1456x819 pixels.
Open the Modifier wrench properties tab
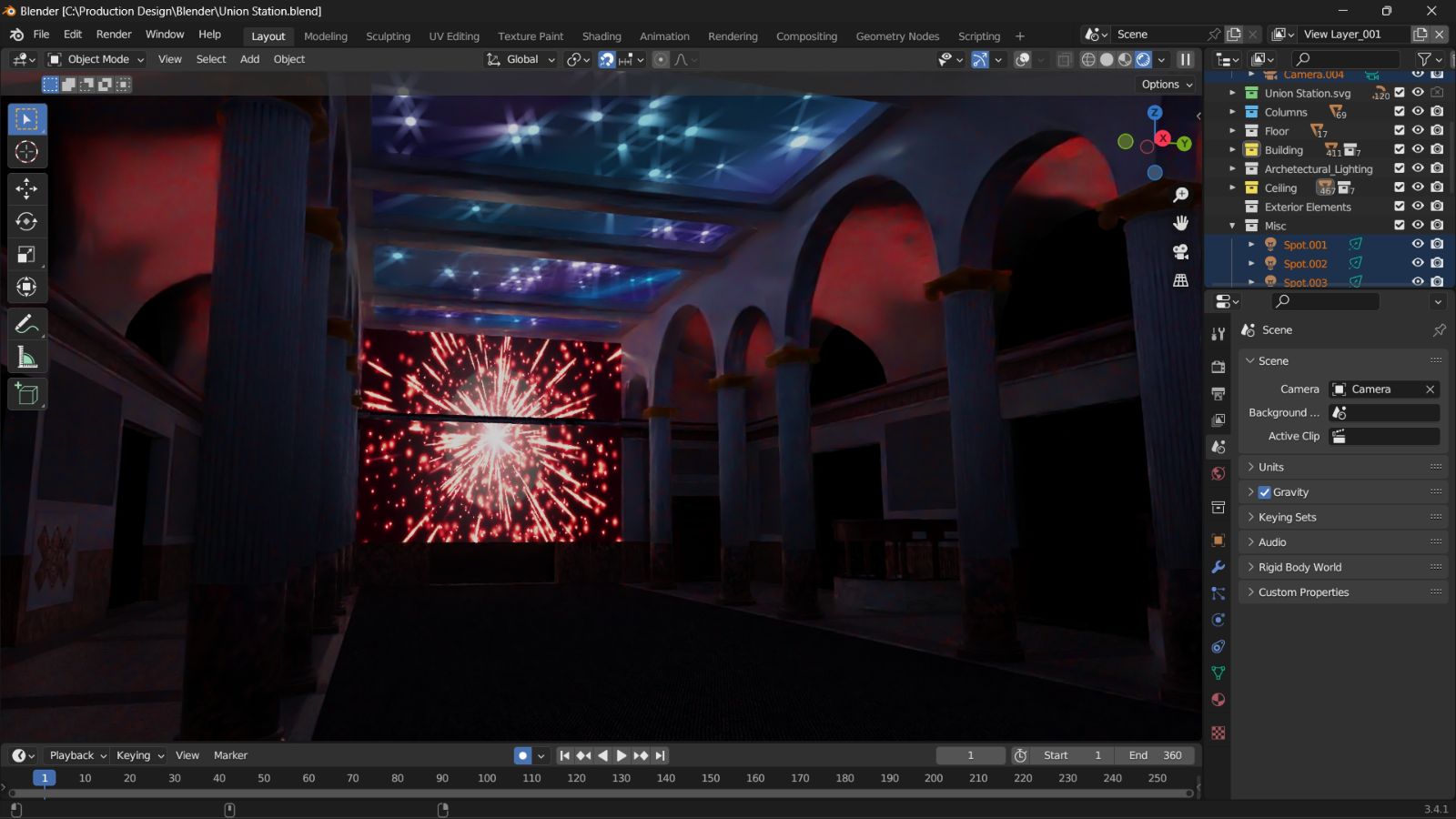click(1218, 567)
